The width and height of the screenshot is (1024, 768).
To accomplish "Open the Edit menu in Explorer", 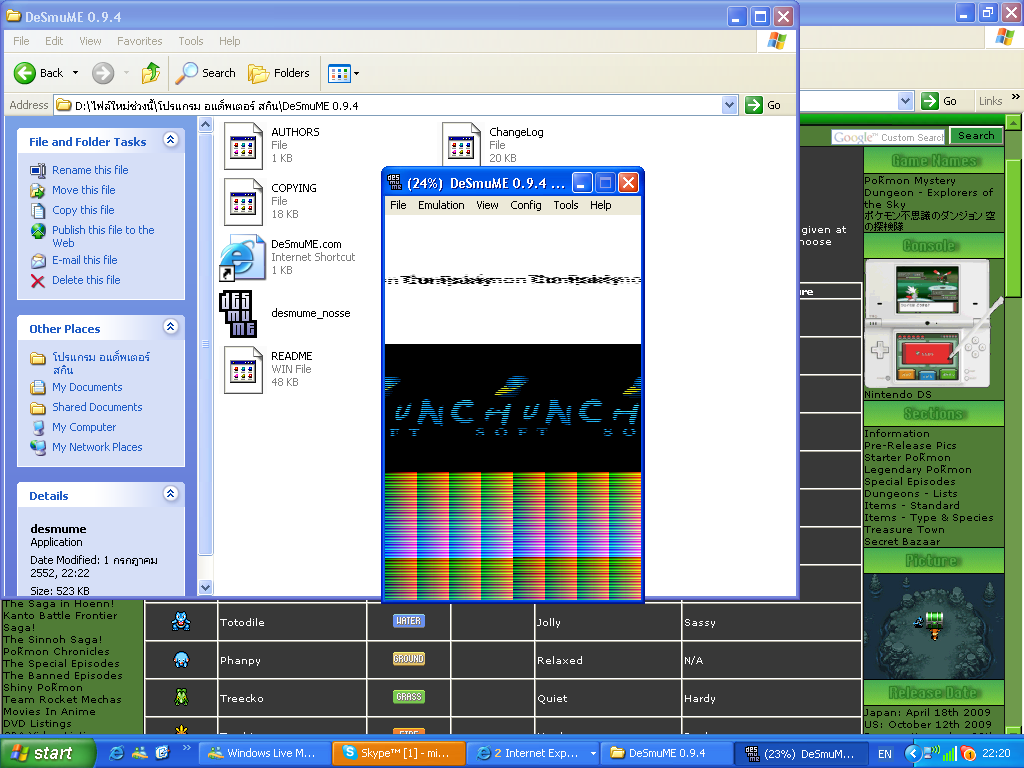I will pos(54,41).
